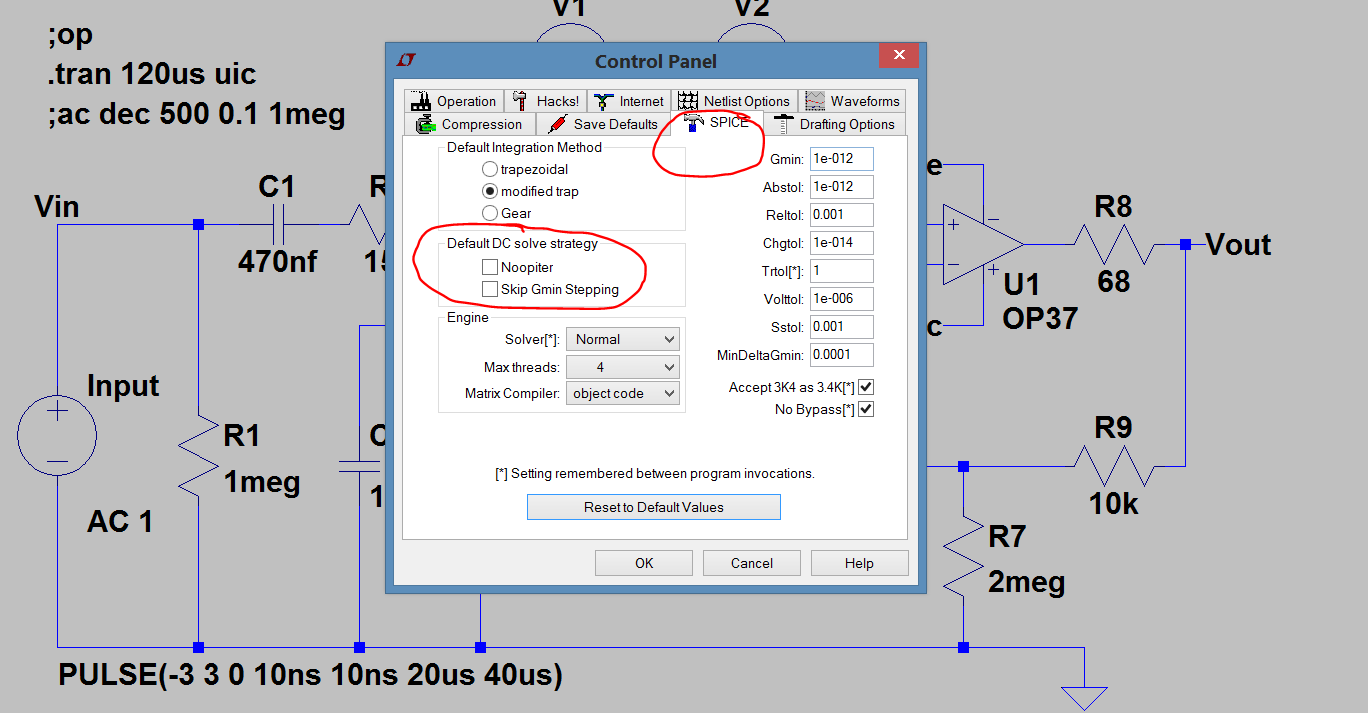Click the Voltol input field
Viewport: 1368px width, 713px height.
click(841, 299)
